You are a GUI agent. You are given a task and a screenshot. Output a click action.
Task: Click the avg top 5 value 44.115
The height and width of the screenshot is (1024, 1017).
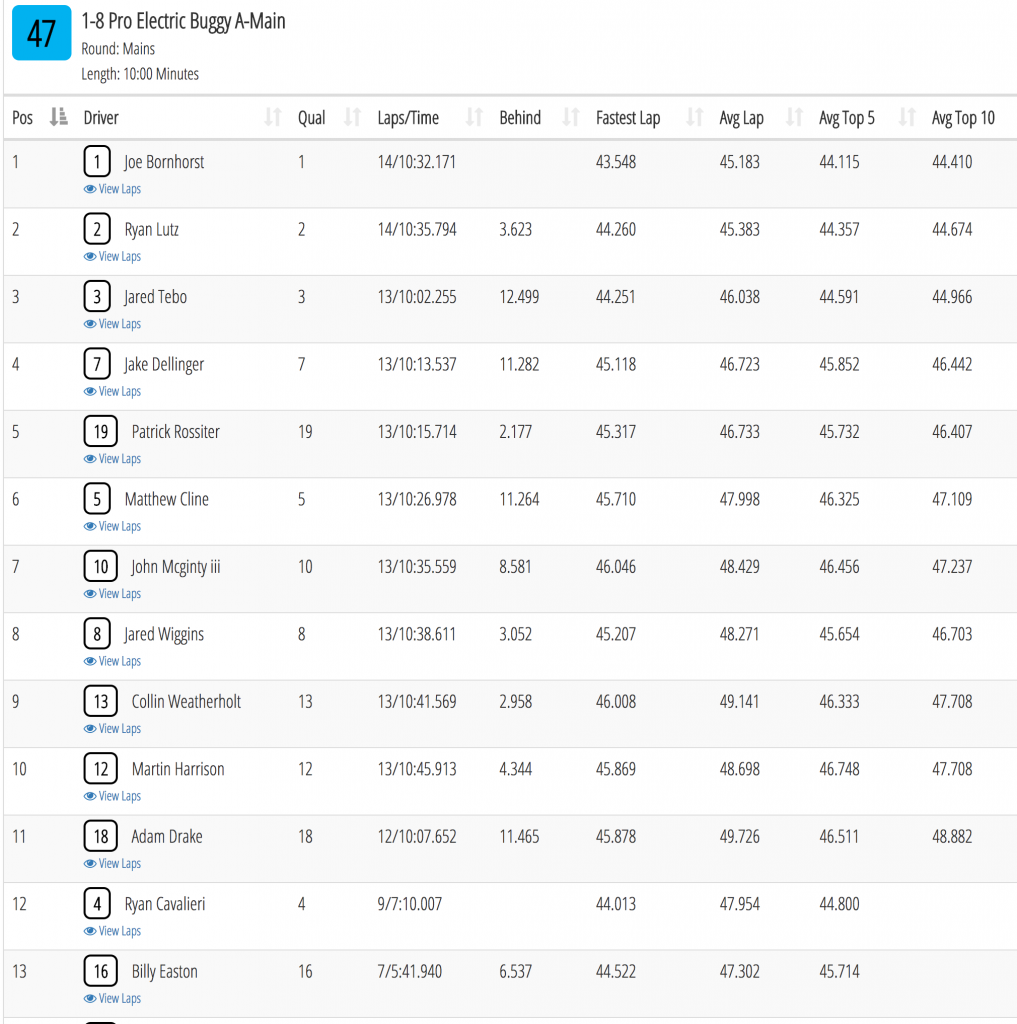(x=839, y=162)
